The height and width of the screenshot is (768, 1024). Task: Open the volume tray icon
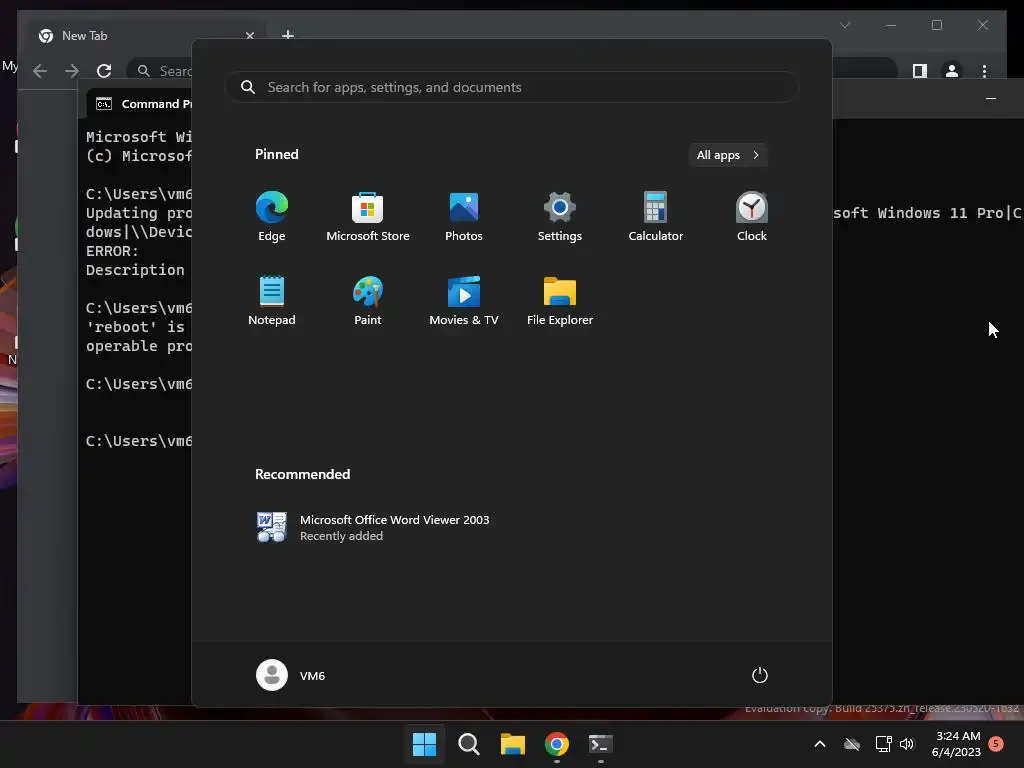907,744
